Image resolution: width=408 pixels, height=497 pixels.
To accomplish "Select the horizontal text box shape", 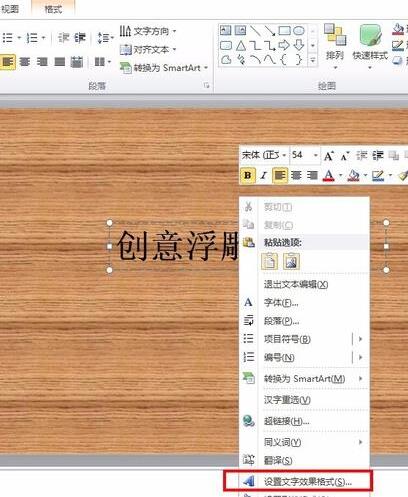I will (226, 31).
